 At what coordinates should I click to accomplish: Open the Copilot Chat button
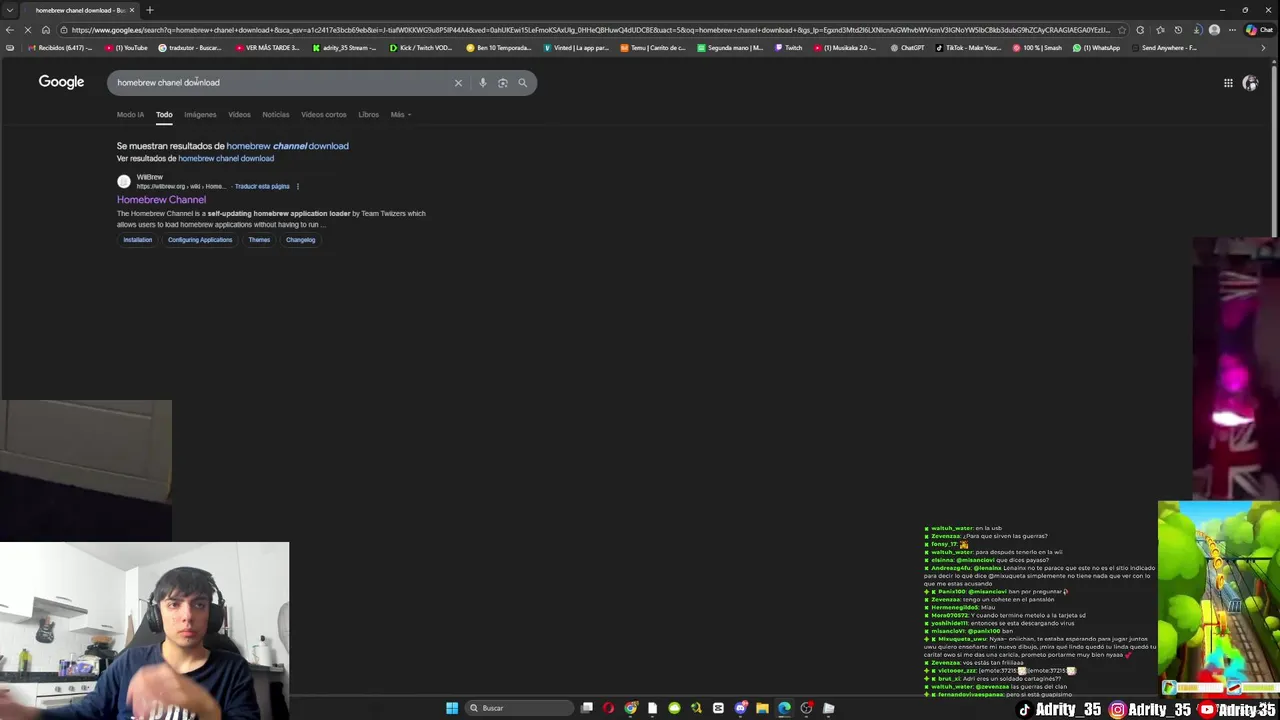(1259, 30)
